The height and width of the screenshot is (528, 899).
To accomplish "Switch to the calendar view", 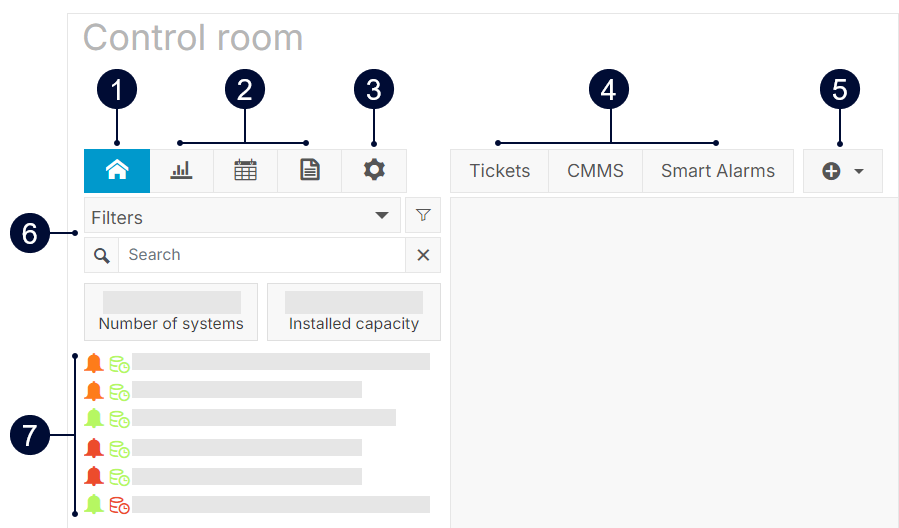I will point(245,171).
